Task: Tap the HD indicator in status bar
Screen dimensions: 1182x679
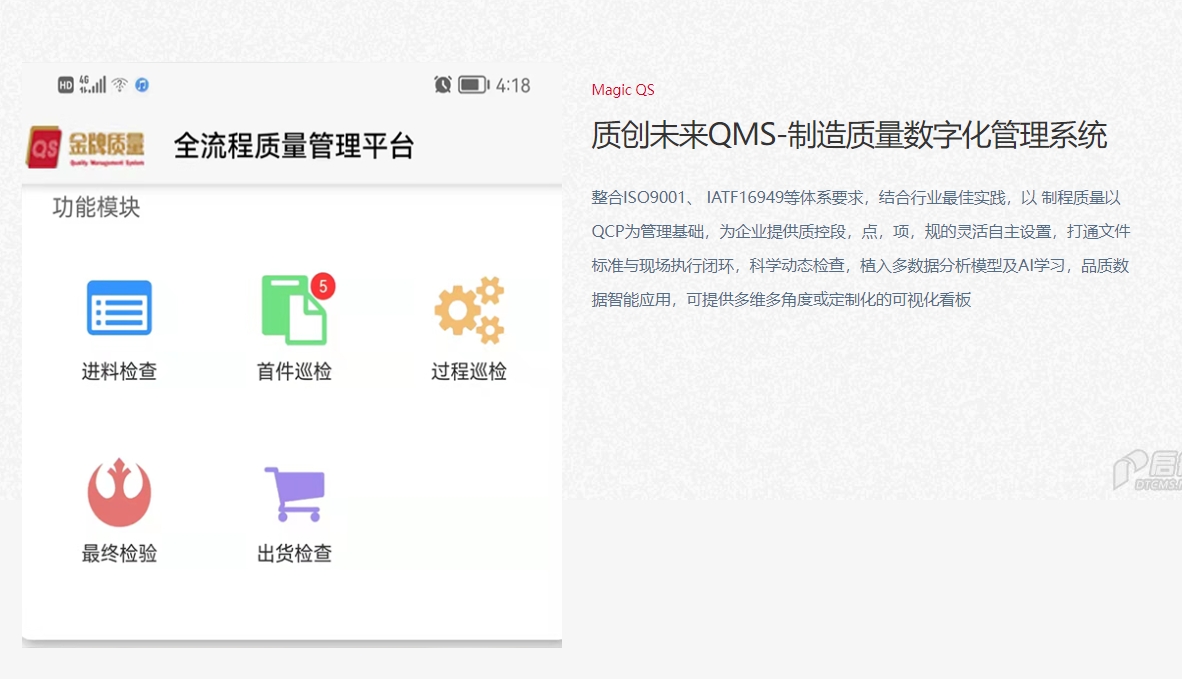Action: (x=66, y=85)
